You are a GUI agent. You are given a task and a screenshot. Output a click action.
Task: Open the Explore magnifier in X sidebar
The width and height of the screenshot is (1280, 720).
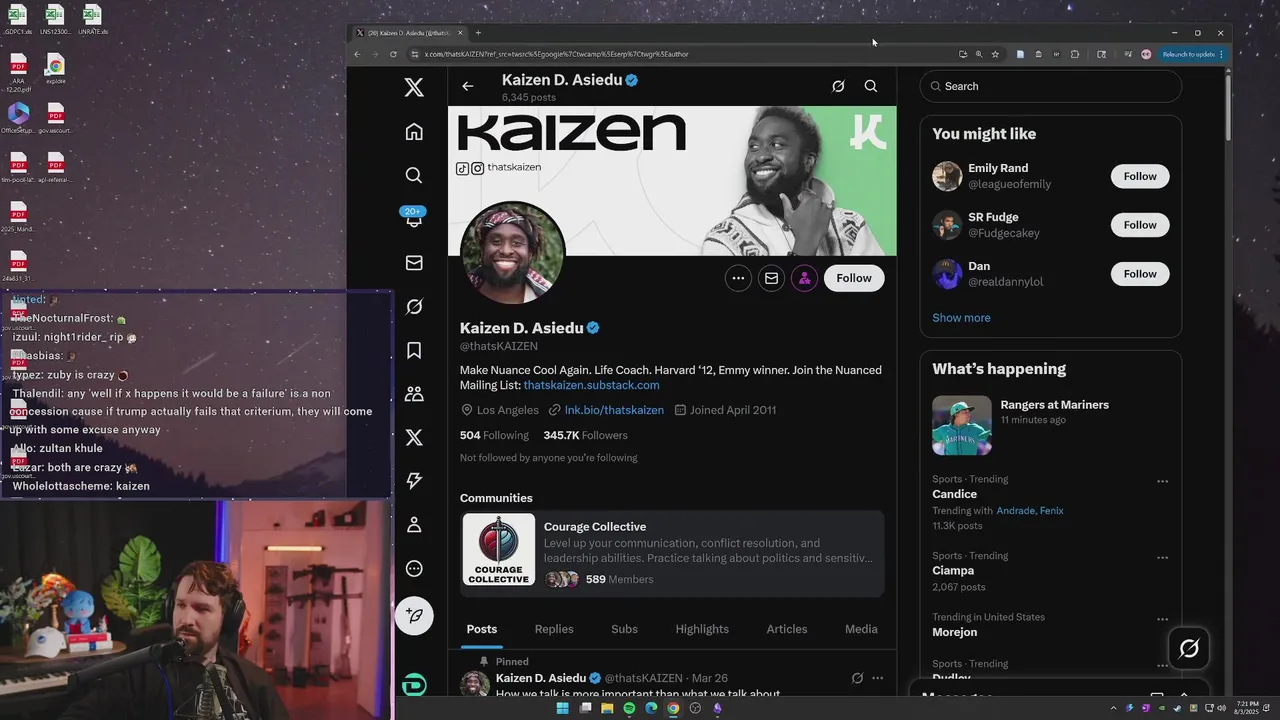pyautogui.click(x=414, y=175)
